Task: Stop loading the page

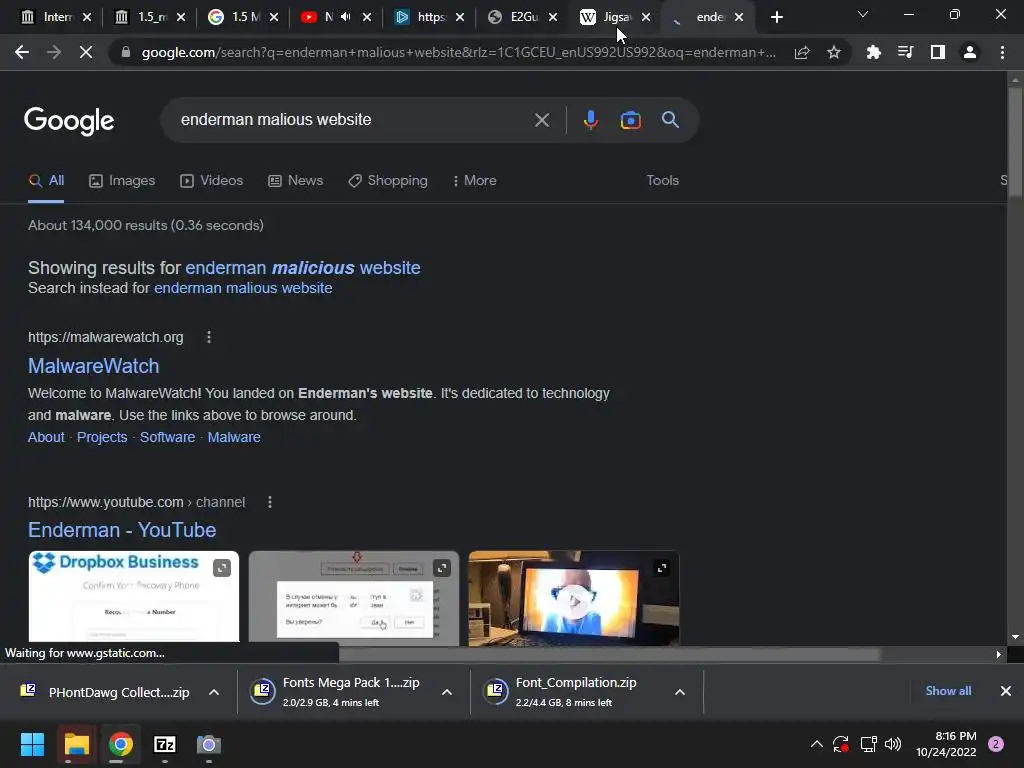Action: click(86, 52)
